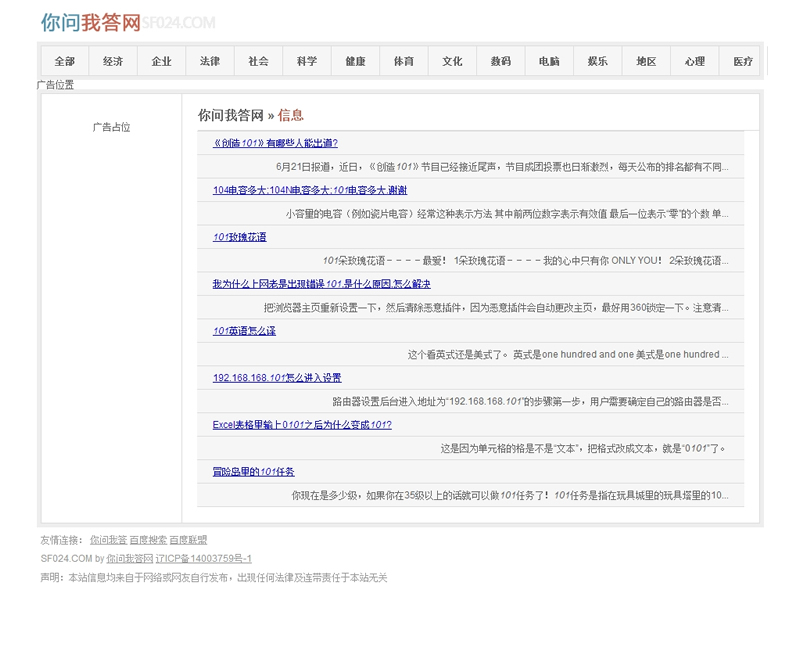800x655 pixels.
Task: Go to the 医疗 category tab
Action: (743, 61)
